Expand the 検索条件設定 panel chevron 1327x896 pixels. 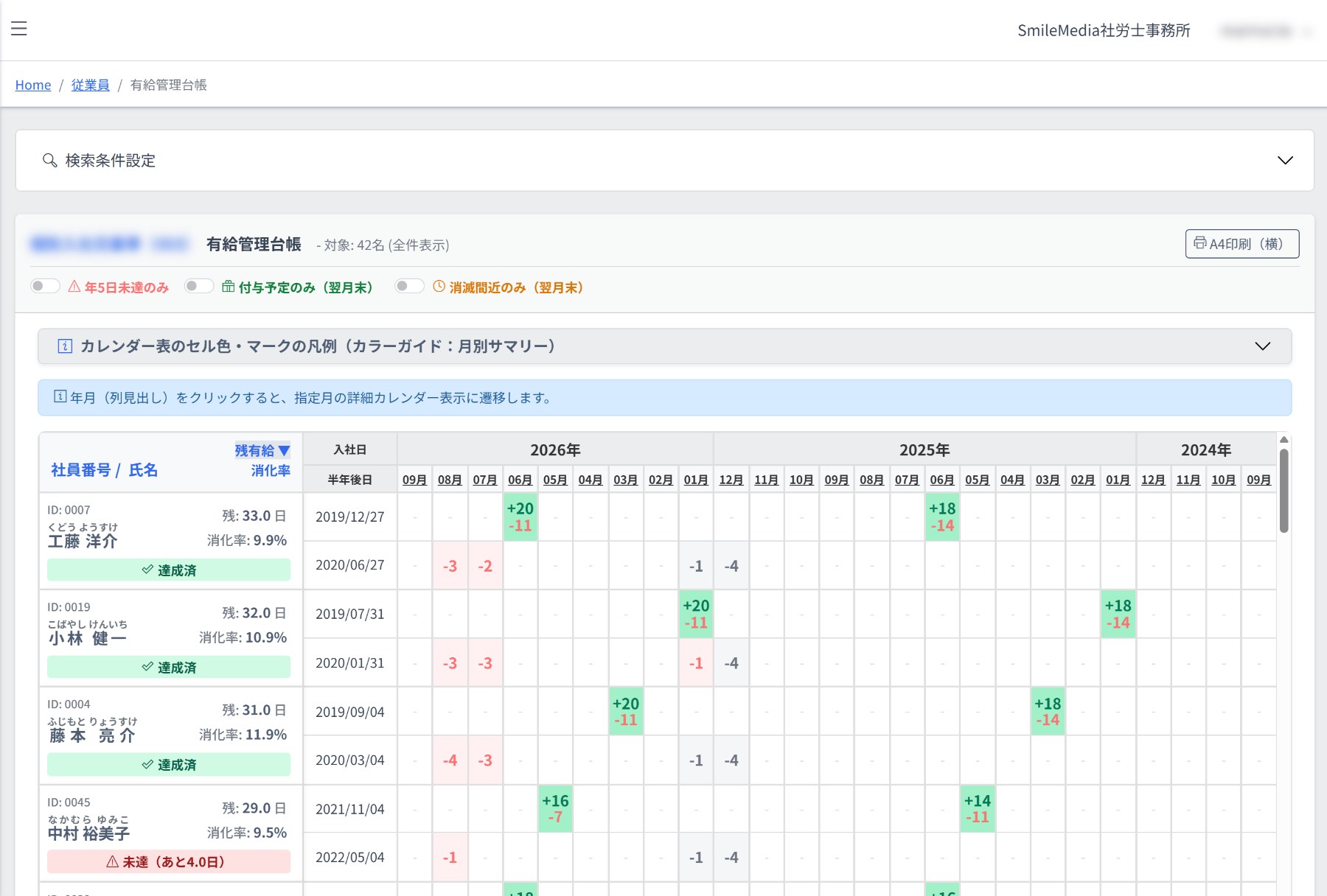tap(1285, 160)
